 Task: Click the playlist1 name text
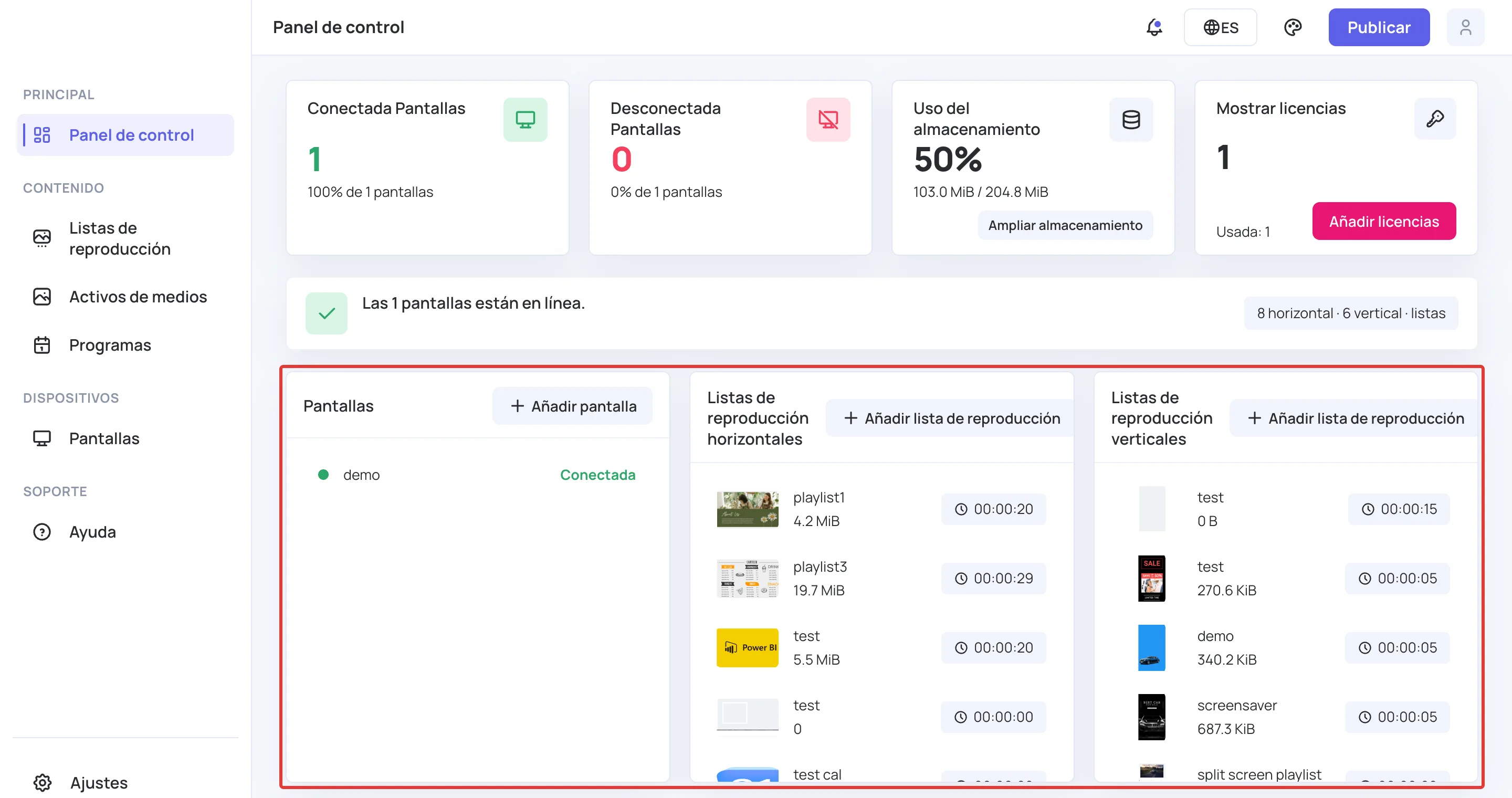818,498
